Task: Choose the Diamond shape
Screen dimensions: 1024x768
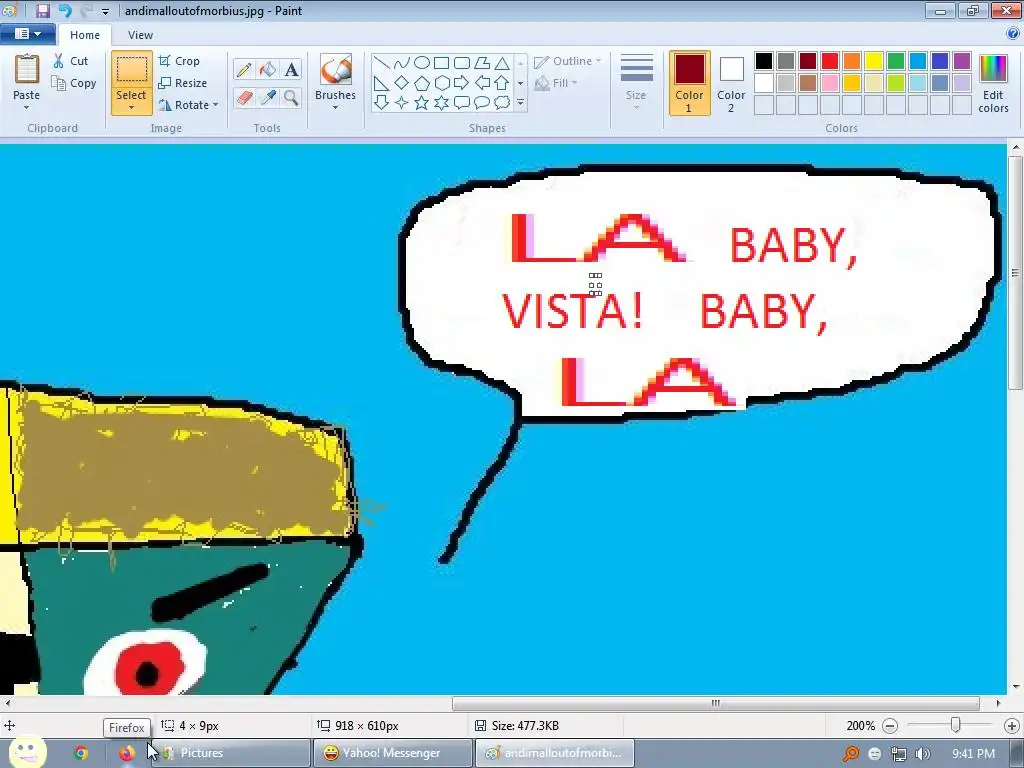Action: (402, 83)
